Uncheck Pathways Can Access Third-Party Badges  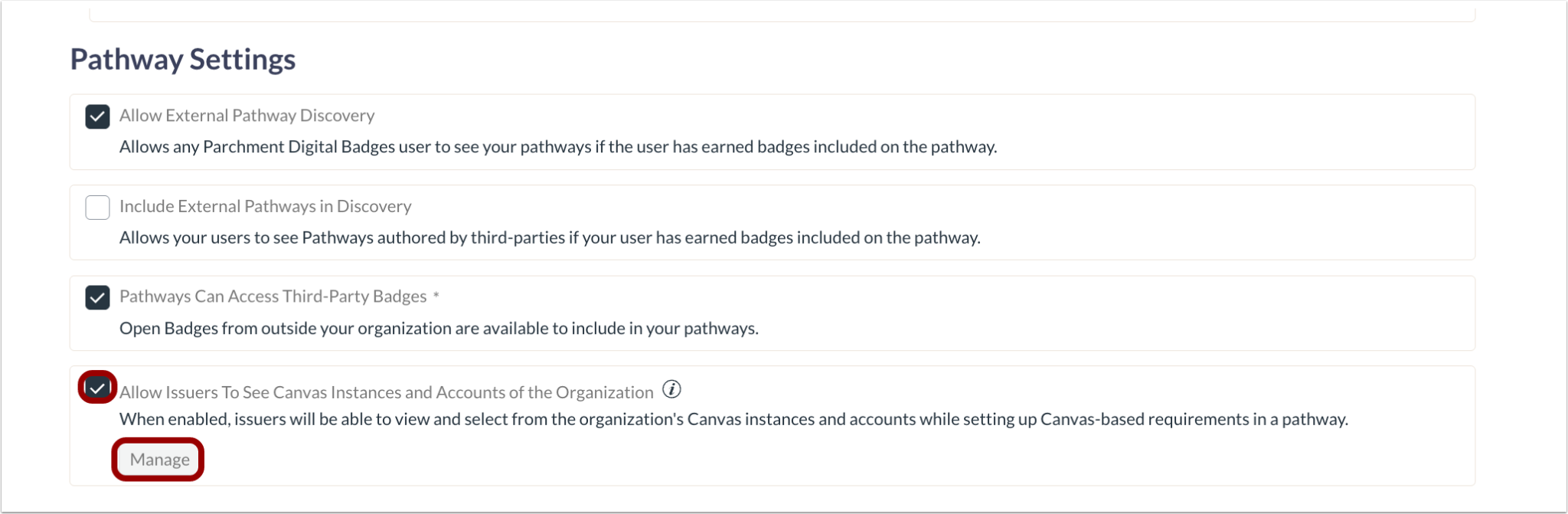(97, 297)
